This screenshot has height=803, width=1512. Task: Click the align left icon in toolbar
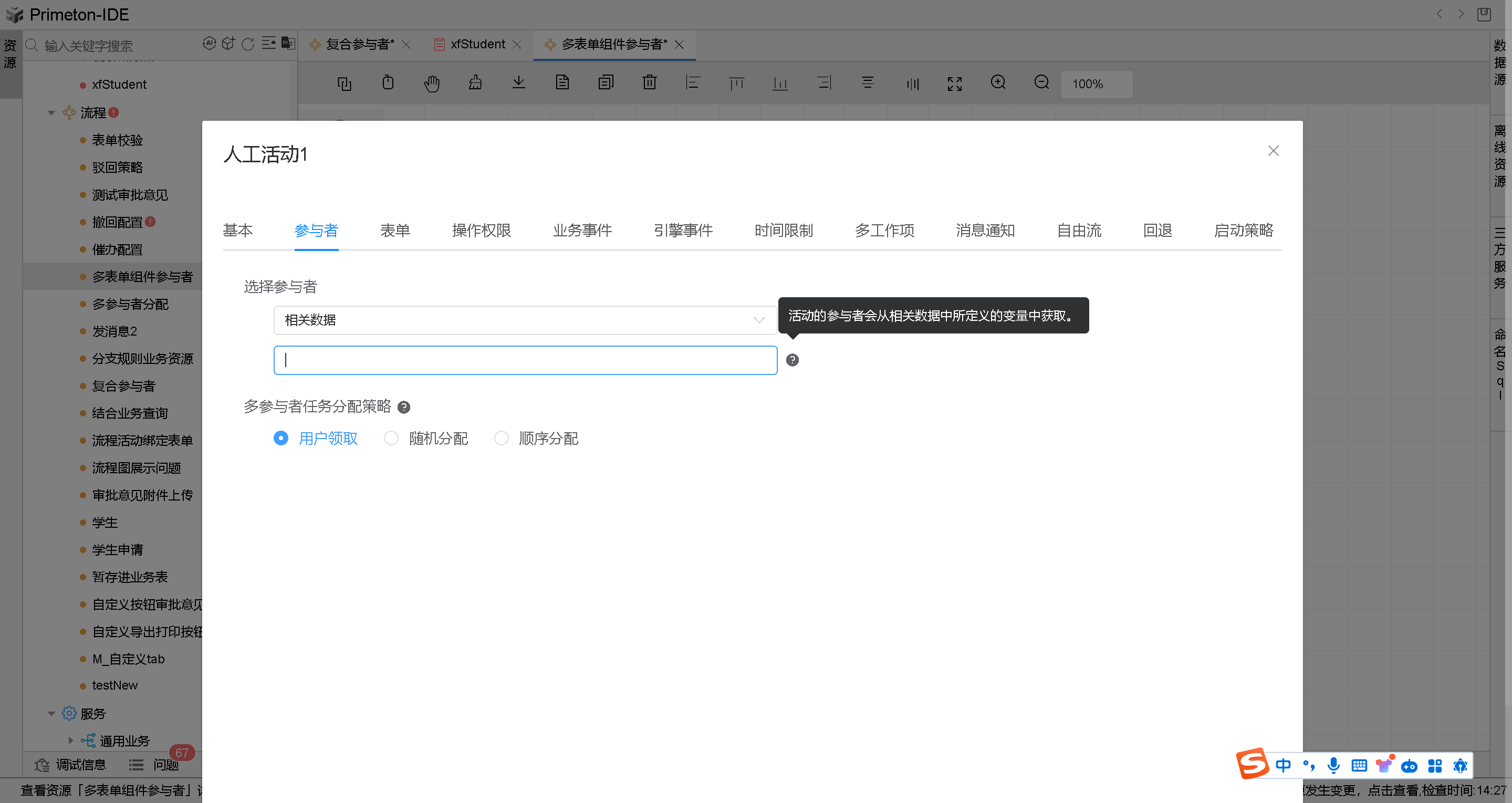point(693,83)
